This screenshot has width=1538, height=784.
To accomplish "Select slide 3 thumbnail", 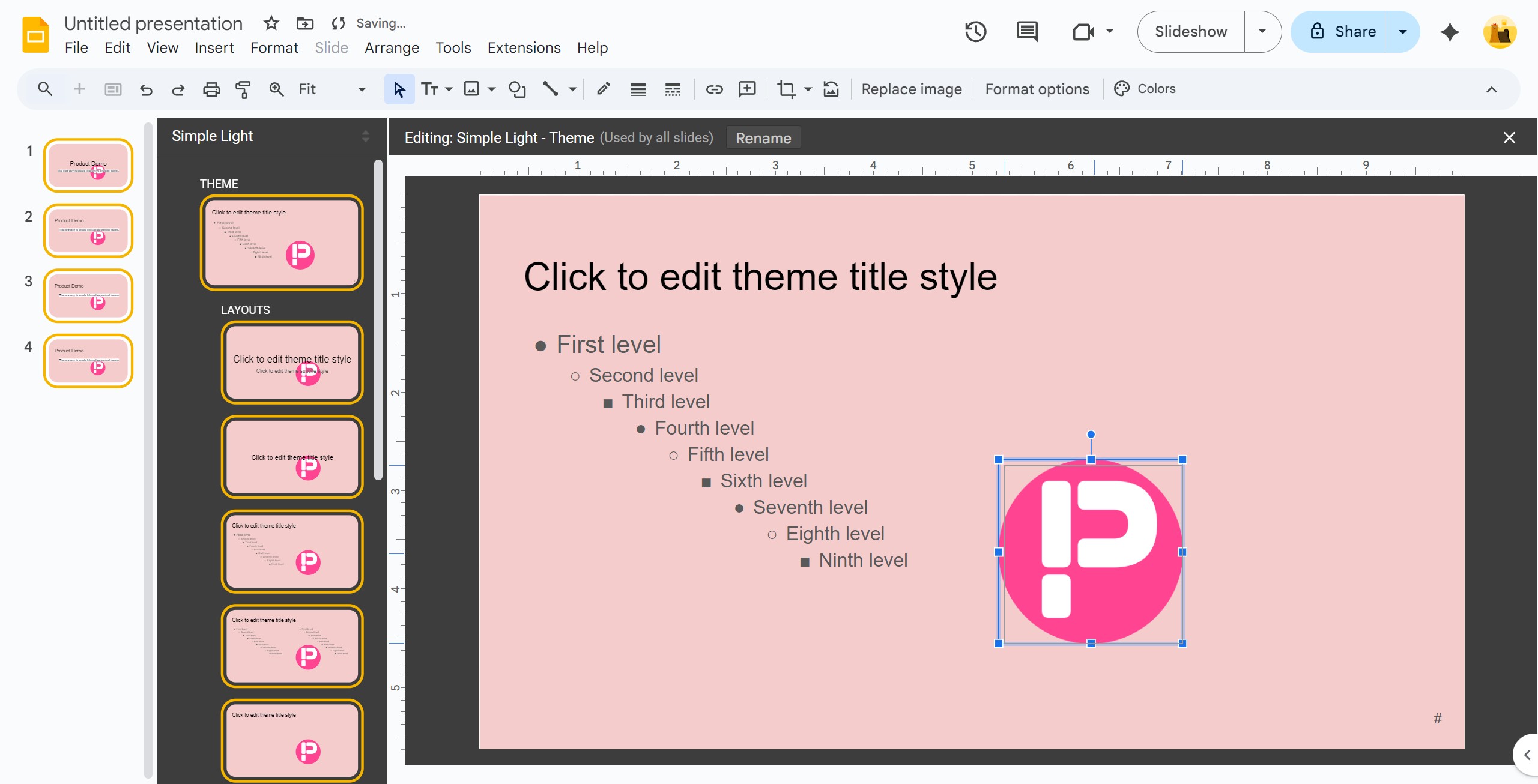I will tap(88, 296).
